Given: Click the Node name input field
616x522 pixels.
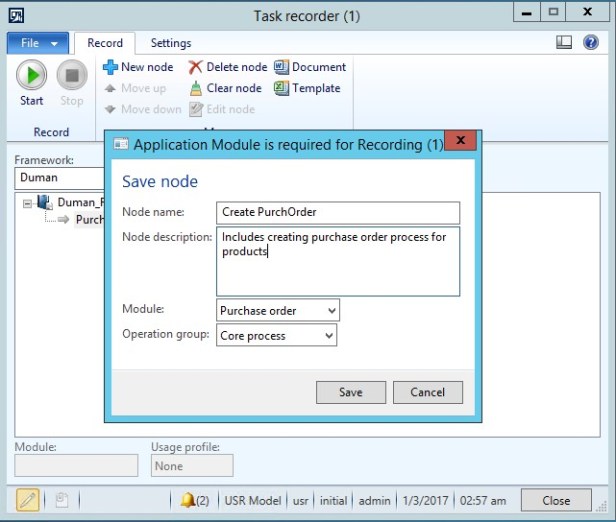Looking at the screenshot, I should point(337,212).
